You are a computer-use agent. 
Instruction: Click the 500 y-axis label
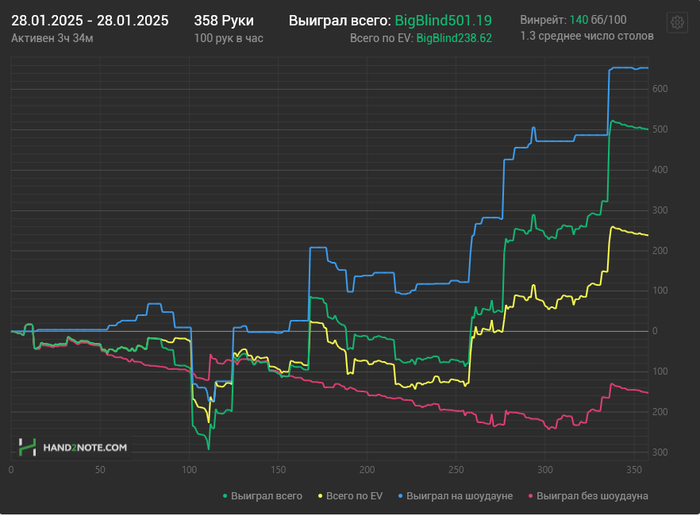pyautogui.click(x=660, y=129)
